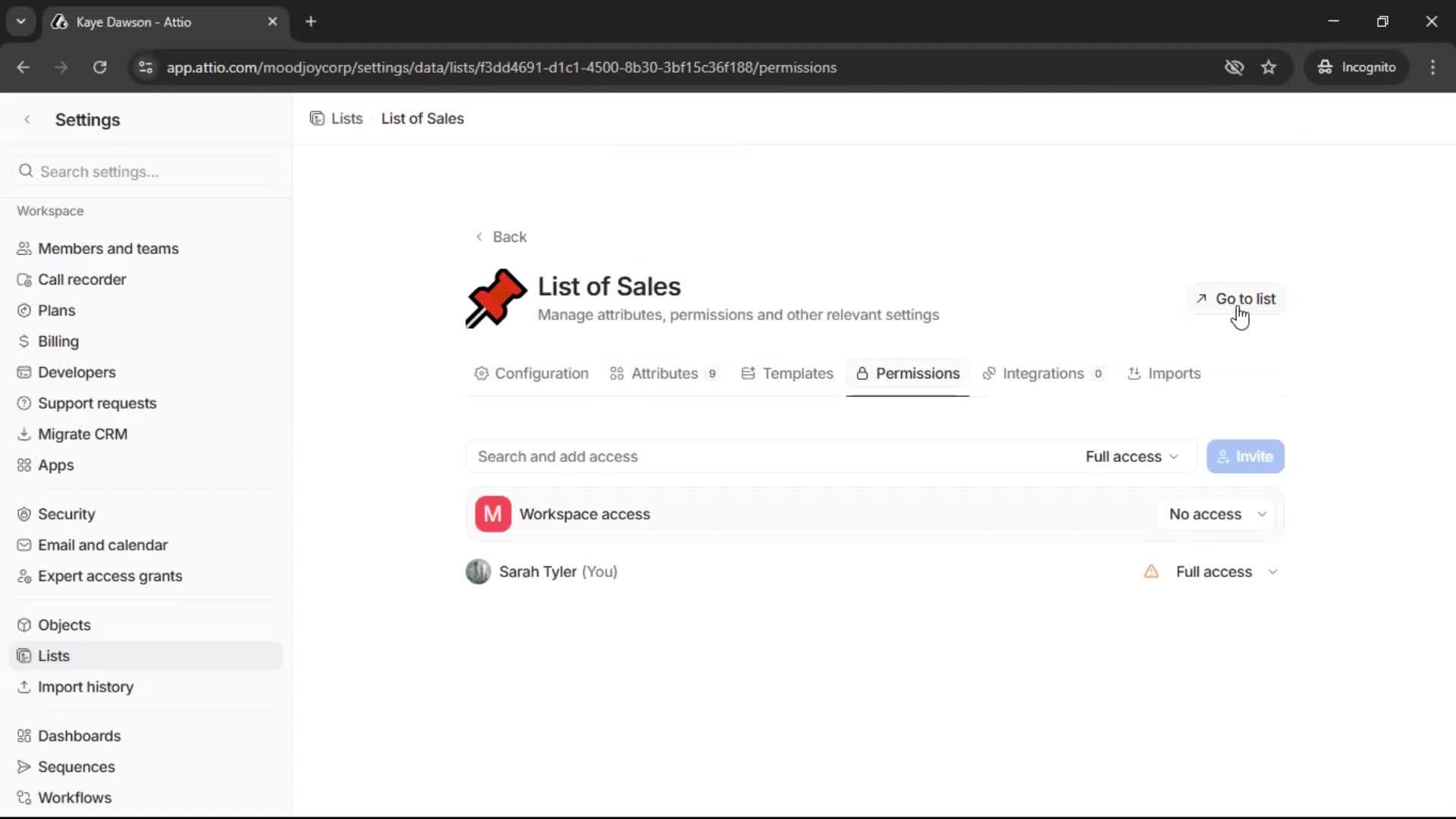
Task: Click Go to list
Action: 1237,298
